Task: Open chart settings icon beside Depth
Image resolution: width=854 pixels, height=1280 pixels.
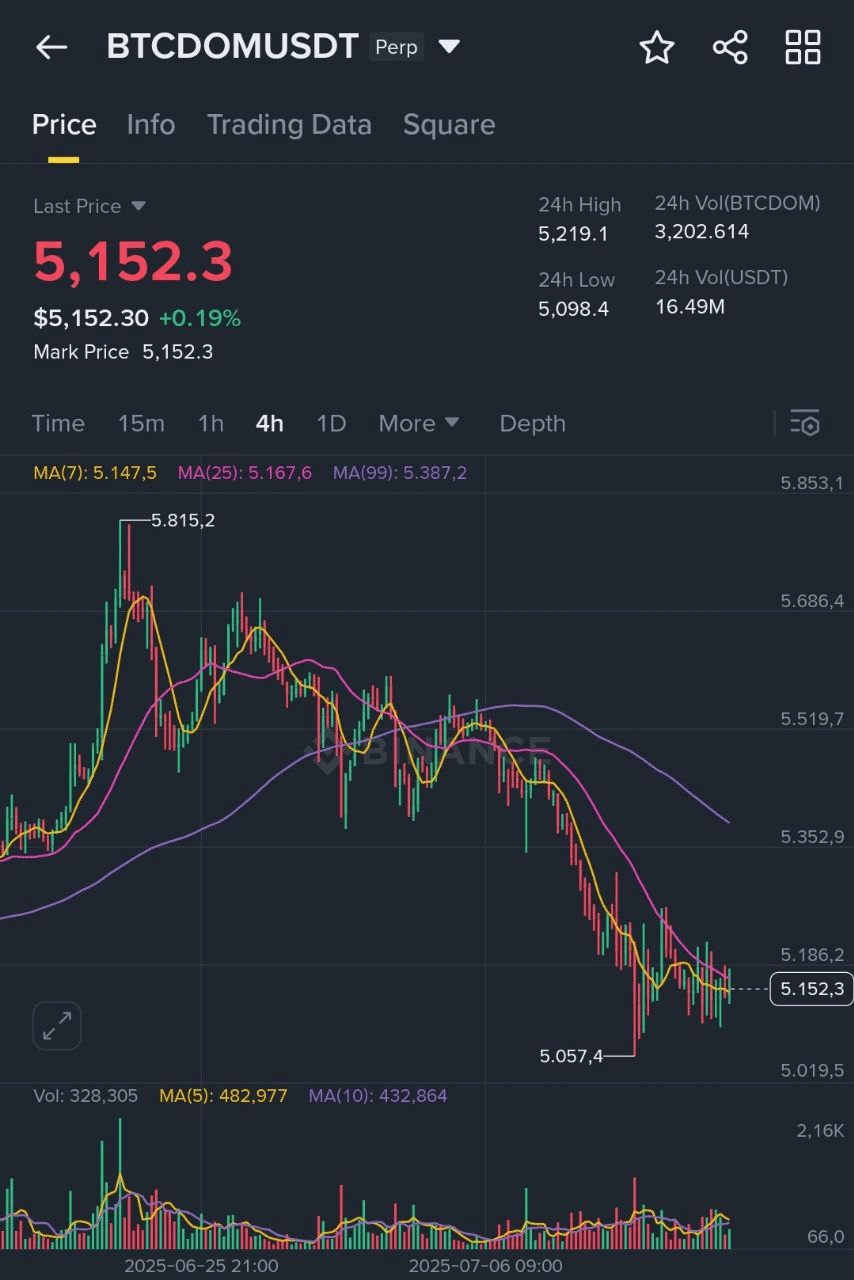Action: coord(805,423)
